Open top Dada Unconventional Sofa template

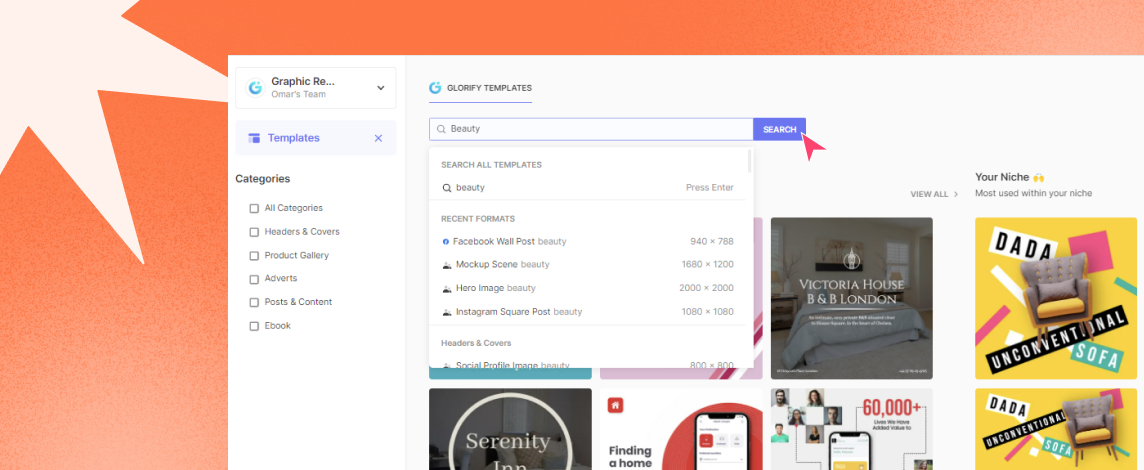1056,298
